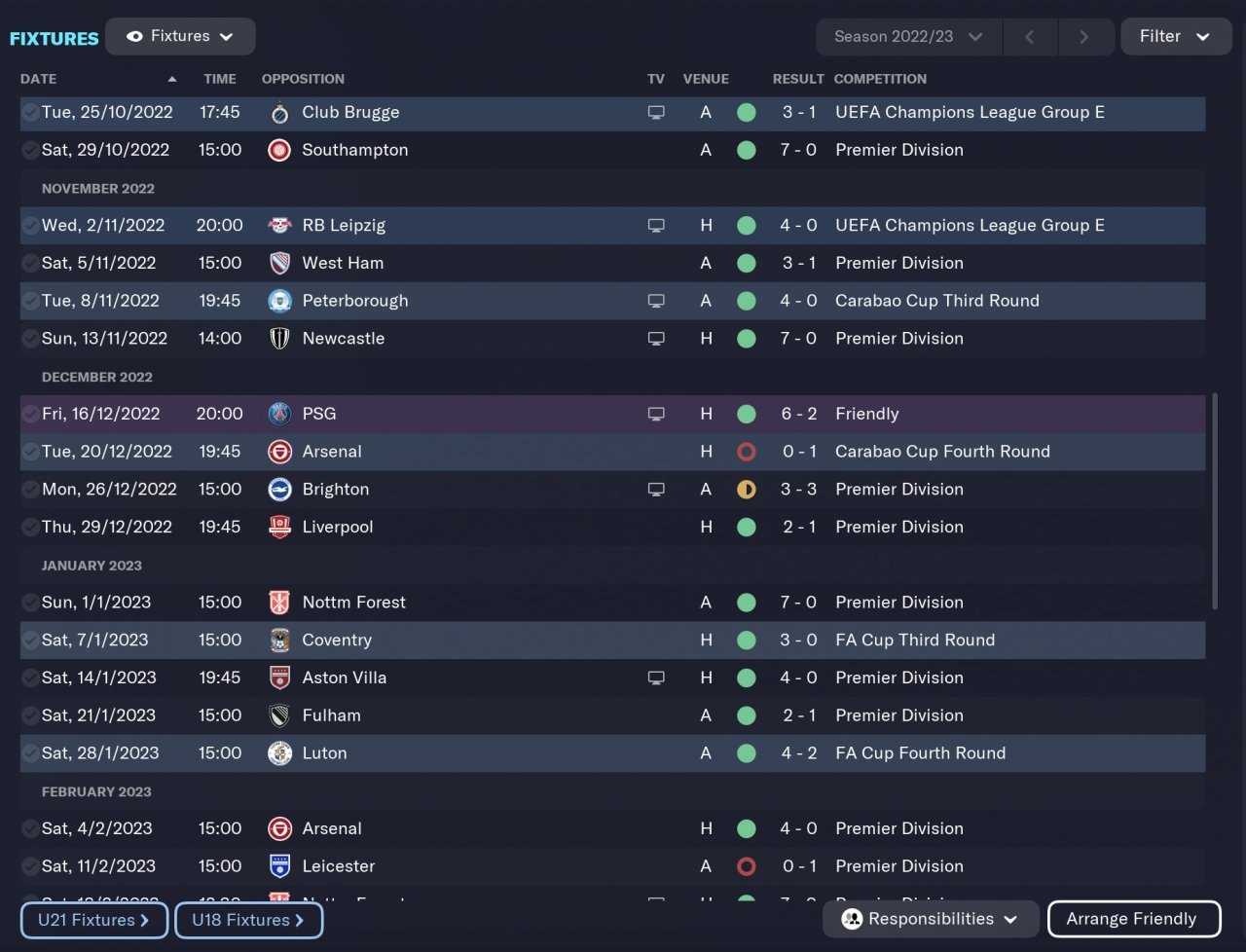This screenshot has height=952, width=1246.
Task: Click the PSG club crest icon
Action: click(x=279, y=414)
